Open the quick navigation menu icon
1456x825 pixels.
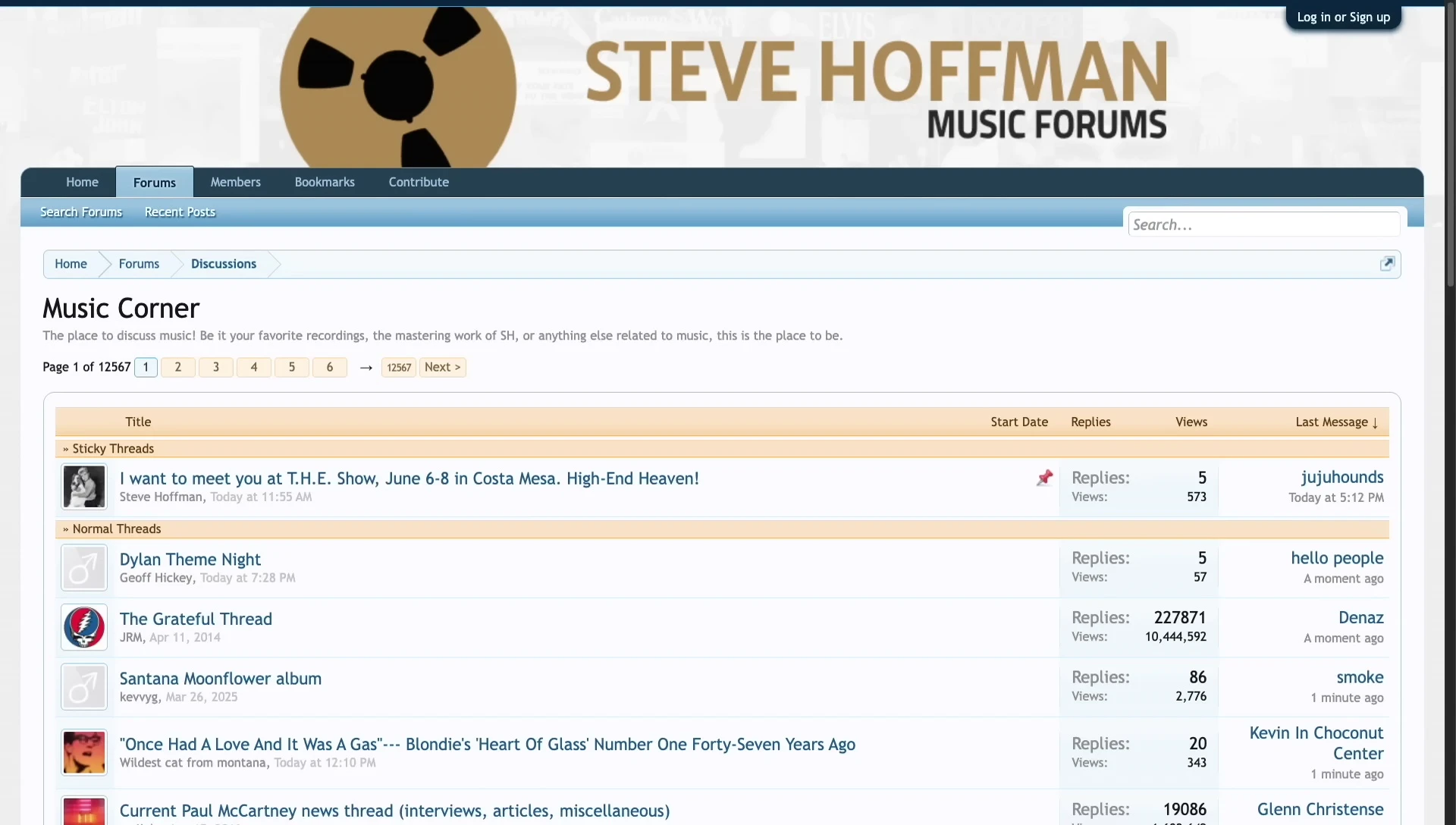1387,264
